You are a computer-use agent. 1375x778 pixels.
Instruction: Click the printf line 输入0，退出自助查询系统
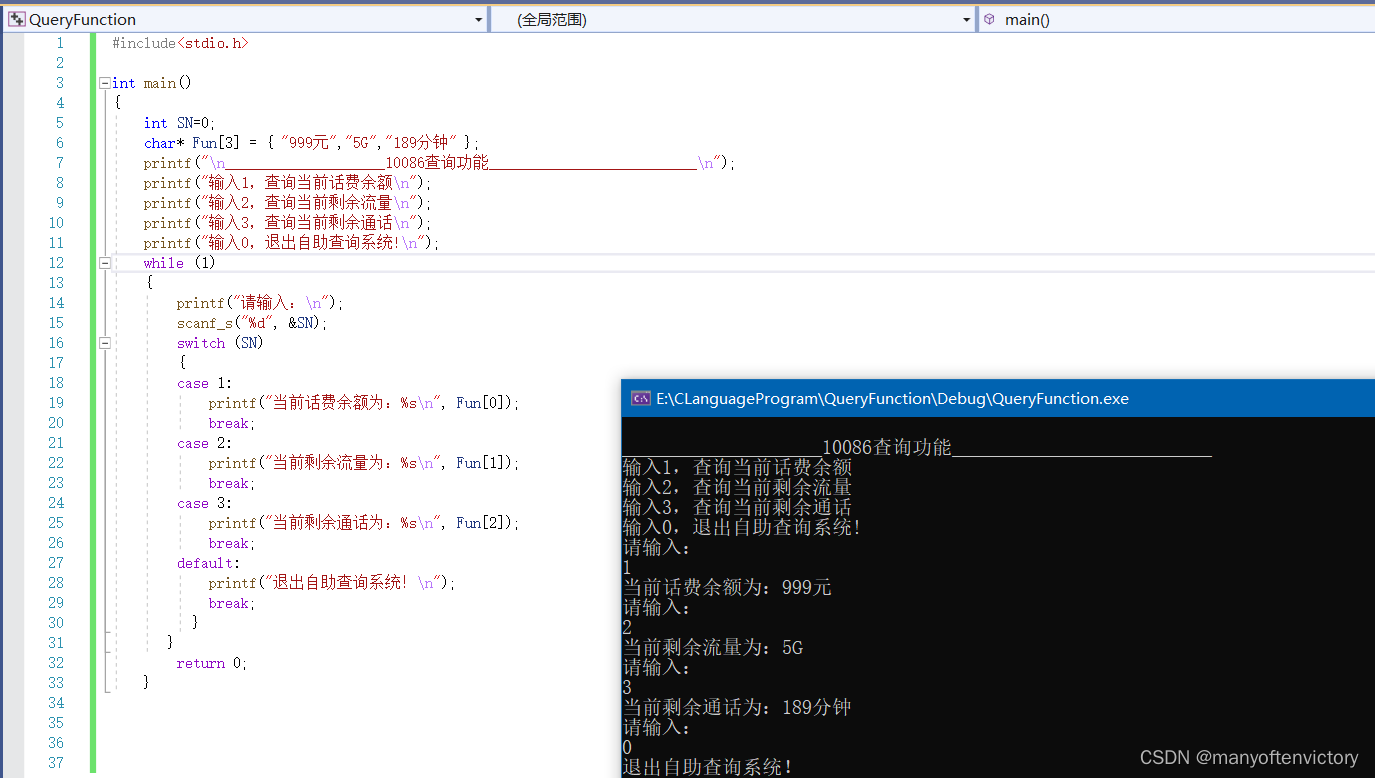coord(291,243)
